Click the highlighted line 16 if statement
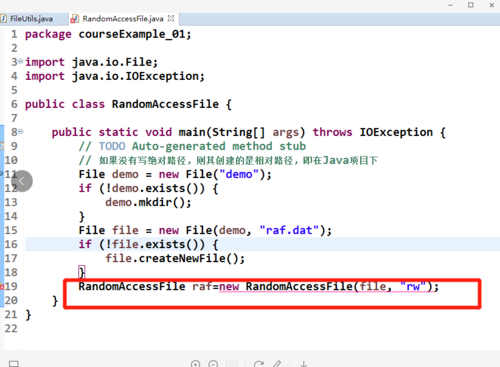500x367 pixels. pos(149,244)
